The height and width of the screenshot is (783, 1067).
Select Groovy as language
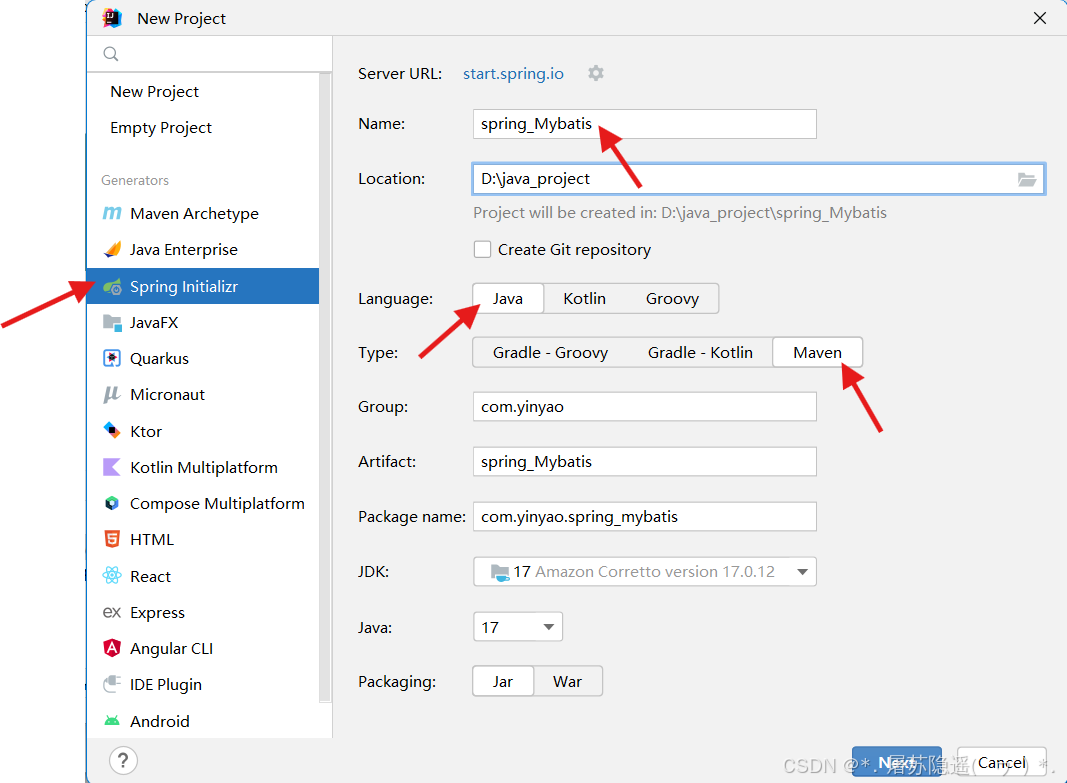tap(672, 299)
